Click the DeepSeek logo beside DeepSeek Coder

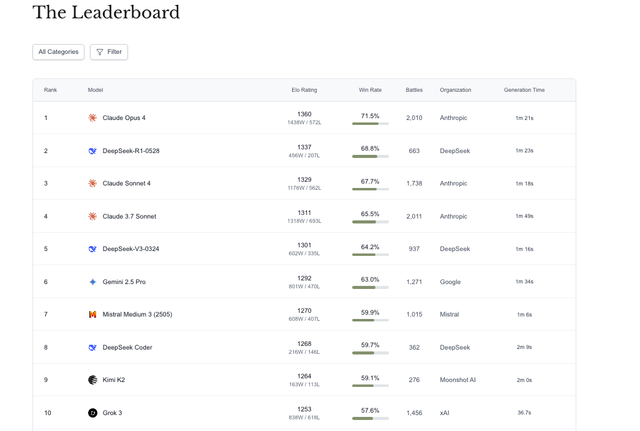point(93,347)
